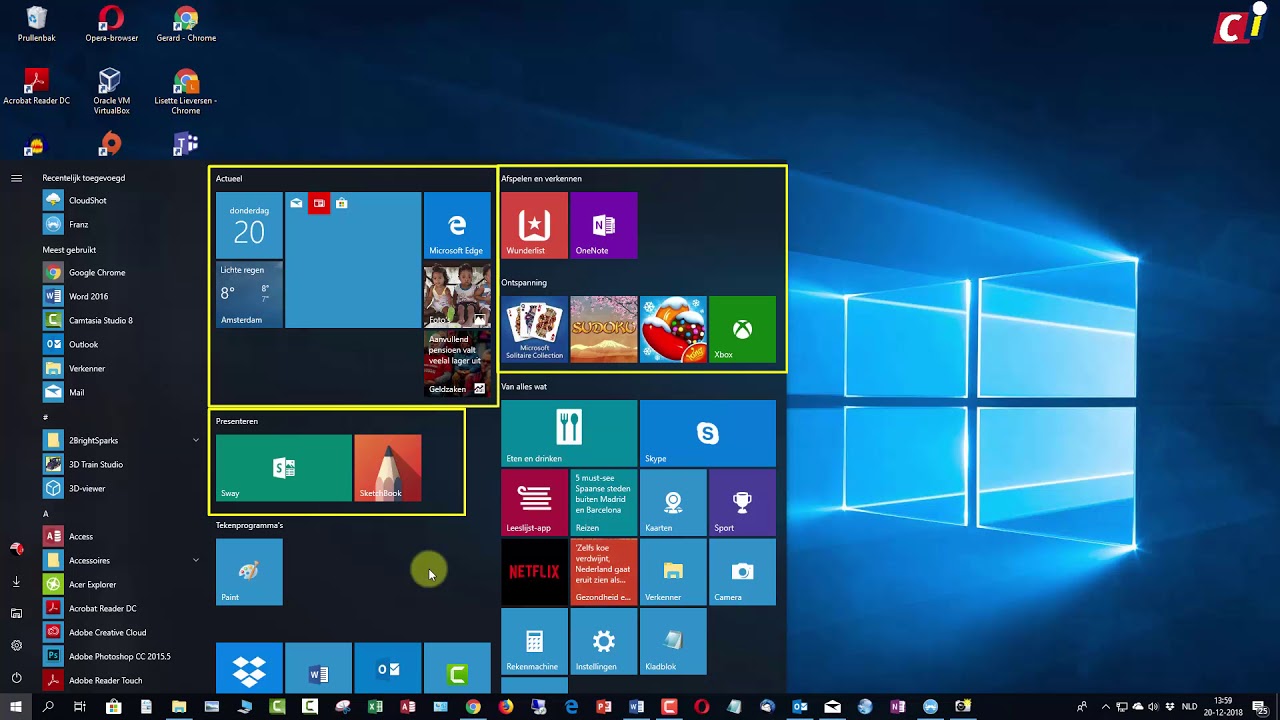This screenshot has width=1280, height=720.
Task: Open the green Xbox tile
Action: 742,329
